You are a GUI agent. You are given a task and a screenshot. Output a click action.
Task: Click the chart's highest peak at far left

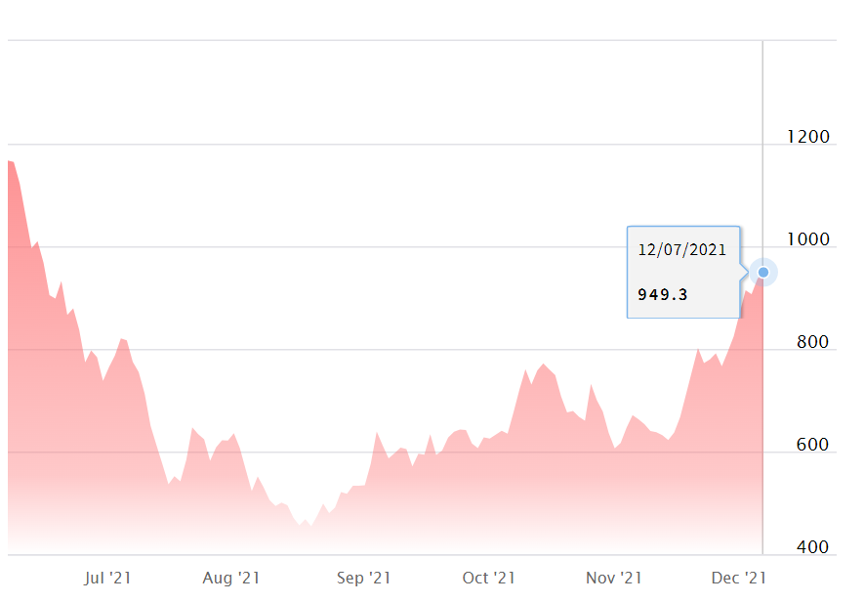(x=10, y=162)
